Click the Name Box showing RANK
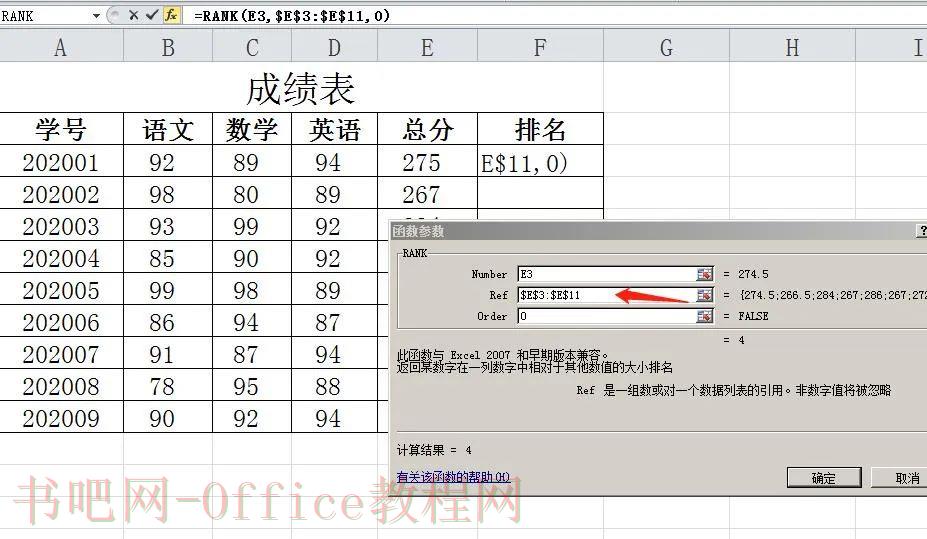The image size is (927, 539). pos(45,16)
